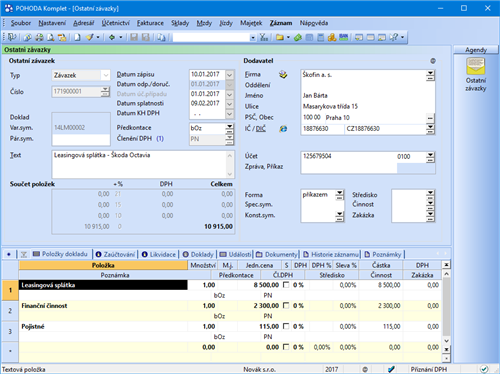Click the Číslo 171900001 stepper control
The height and width of the screenshot is (374, 500).
[105, 92]
